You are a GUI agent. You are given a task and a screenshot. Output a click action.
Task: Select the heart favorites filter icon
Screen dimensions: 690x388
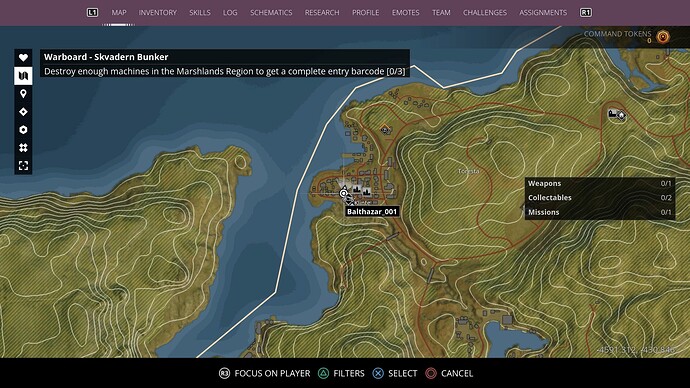pos(23,58)
